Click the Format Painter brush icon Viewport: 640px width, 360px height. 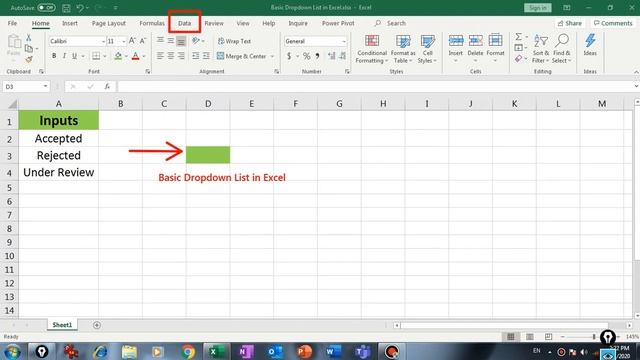[x=29, y=60]
